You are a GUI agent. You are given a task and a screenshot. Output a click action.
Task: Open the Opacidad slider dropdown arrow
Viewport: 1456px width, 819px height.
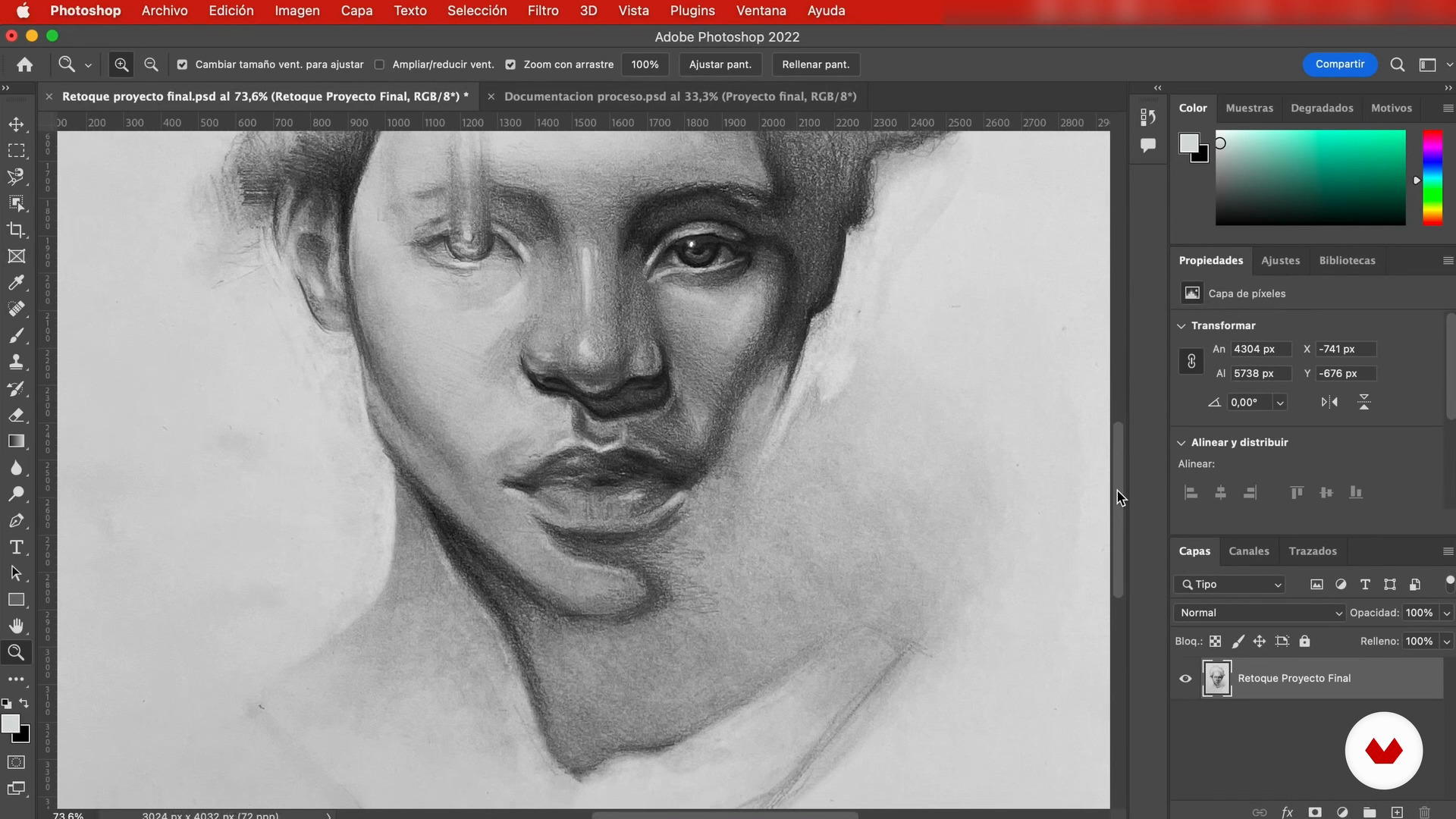(x=1446, y=613)
